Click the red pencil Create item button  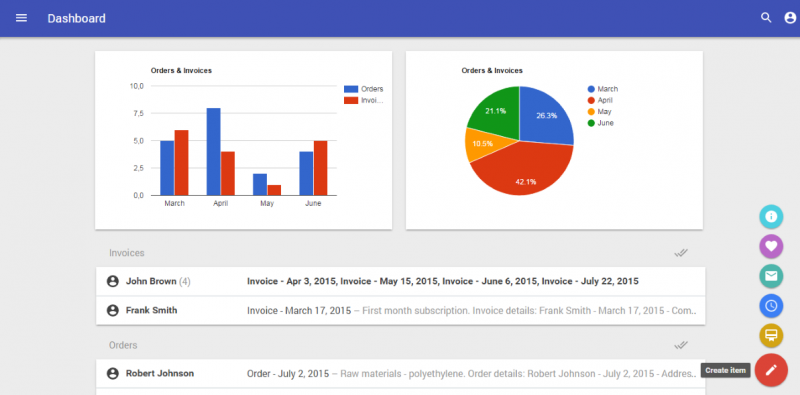pos(771,370)
